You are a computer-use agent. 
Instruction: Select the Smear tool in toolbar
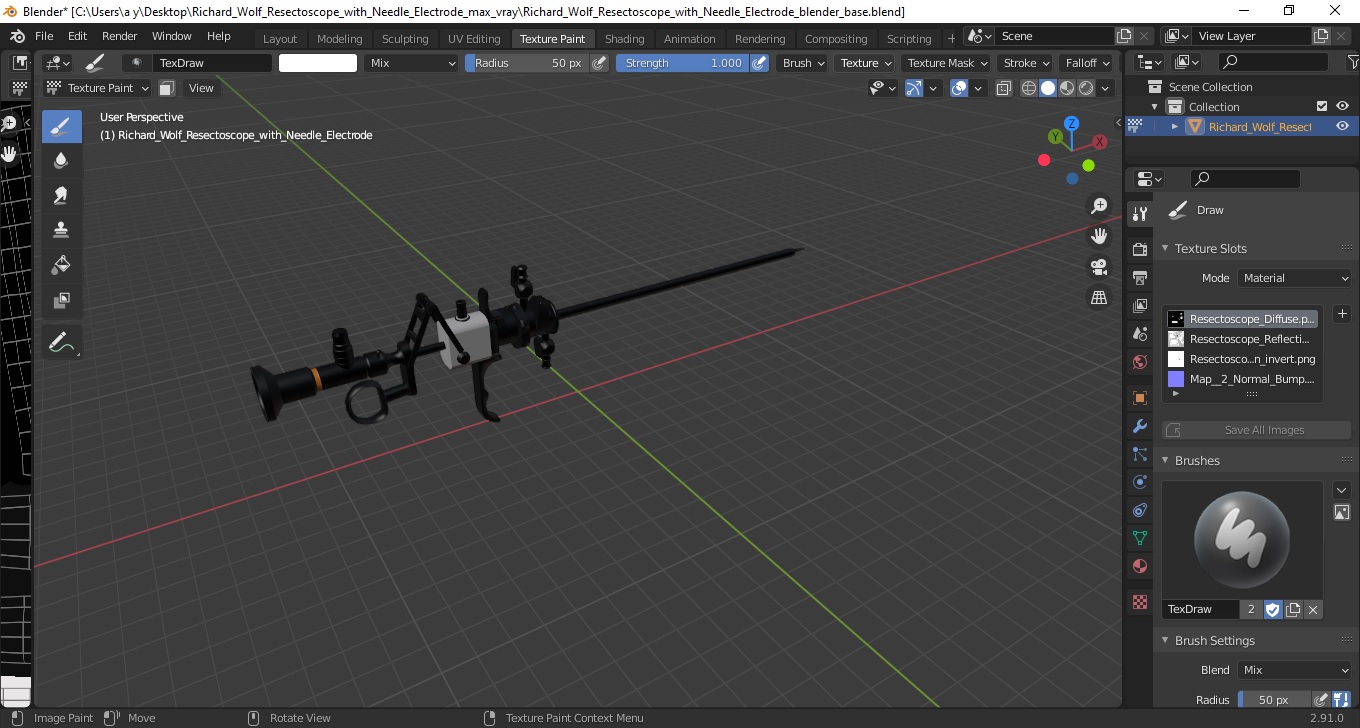(x=61, y=196)
